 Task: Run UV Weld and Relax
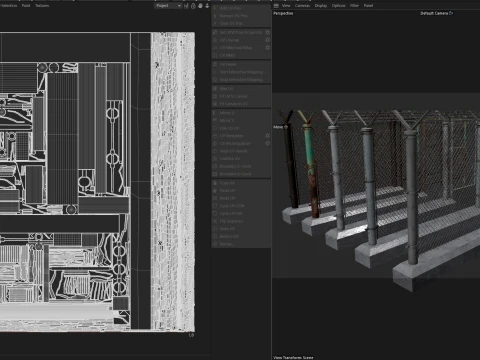[238, 48]
